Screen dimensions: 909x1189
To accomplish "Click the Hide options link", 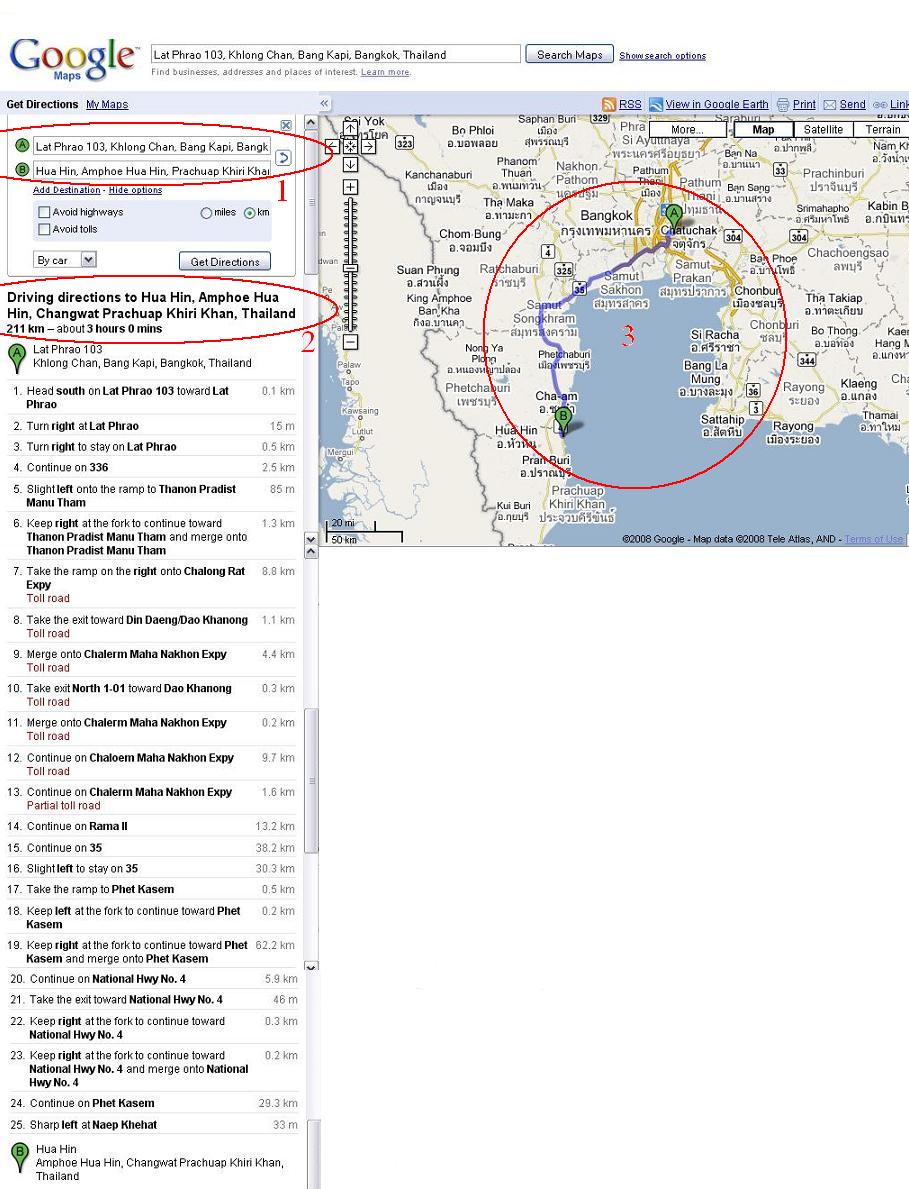I will [x=135, y=190].
